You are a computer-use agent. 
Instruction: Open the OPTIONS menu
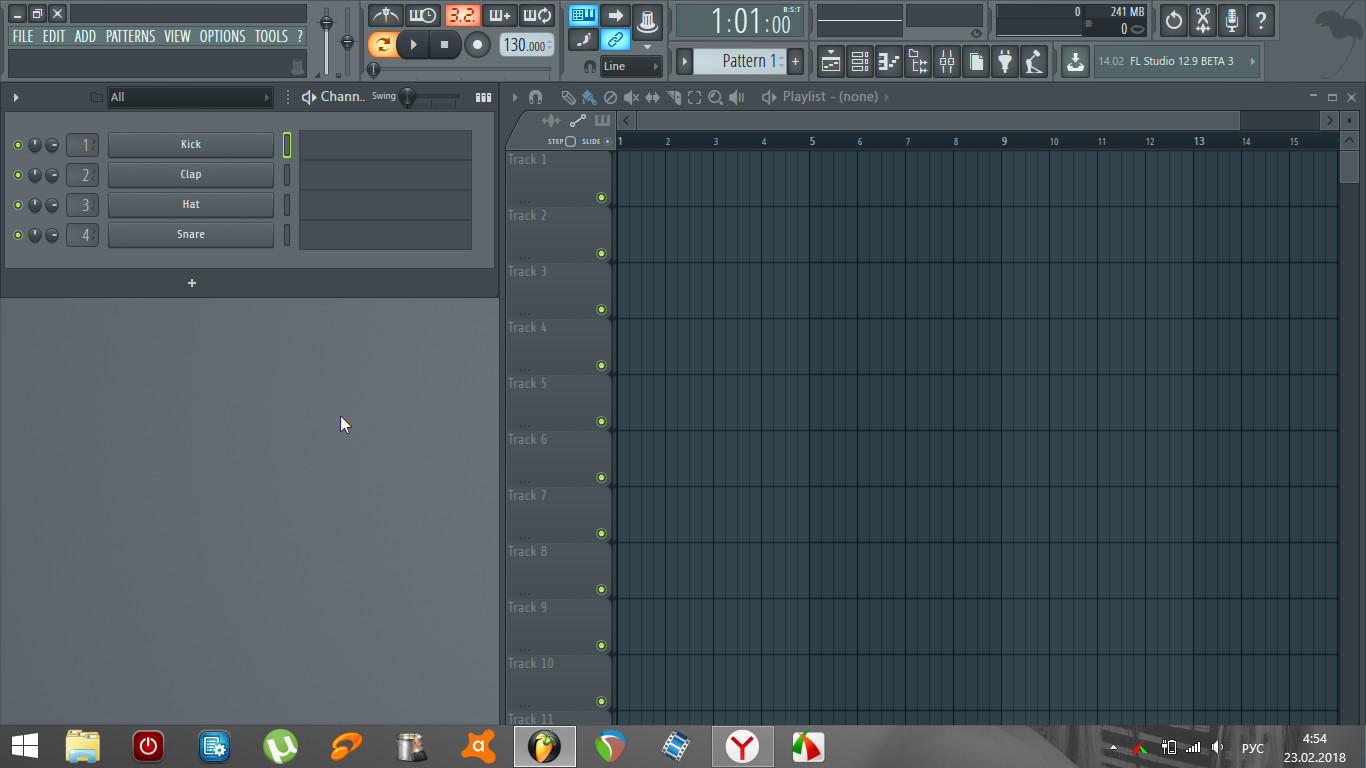click(x=222, y=36)
